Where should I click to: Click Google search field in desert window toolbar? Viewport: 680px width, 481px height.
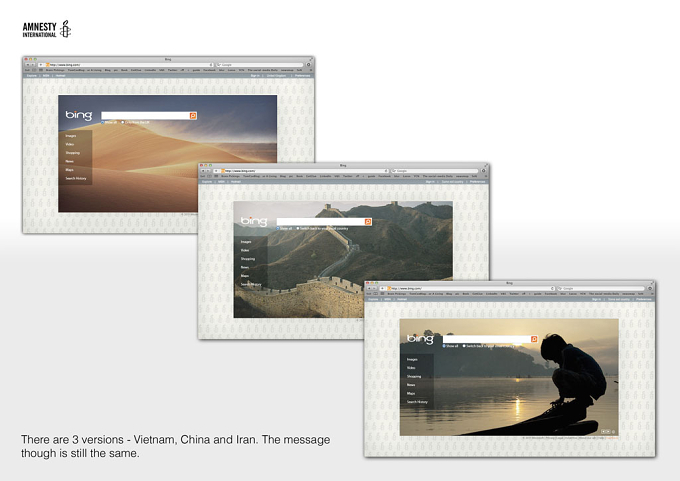260,65
